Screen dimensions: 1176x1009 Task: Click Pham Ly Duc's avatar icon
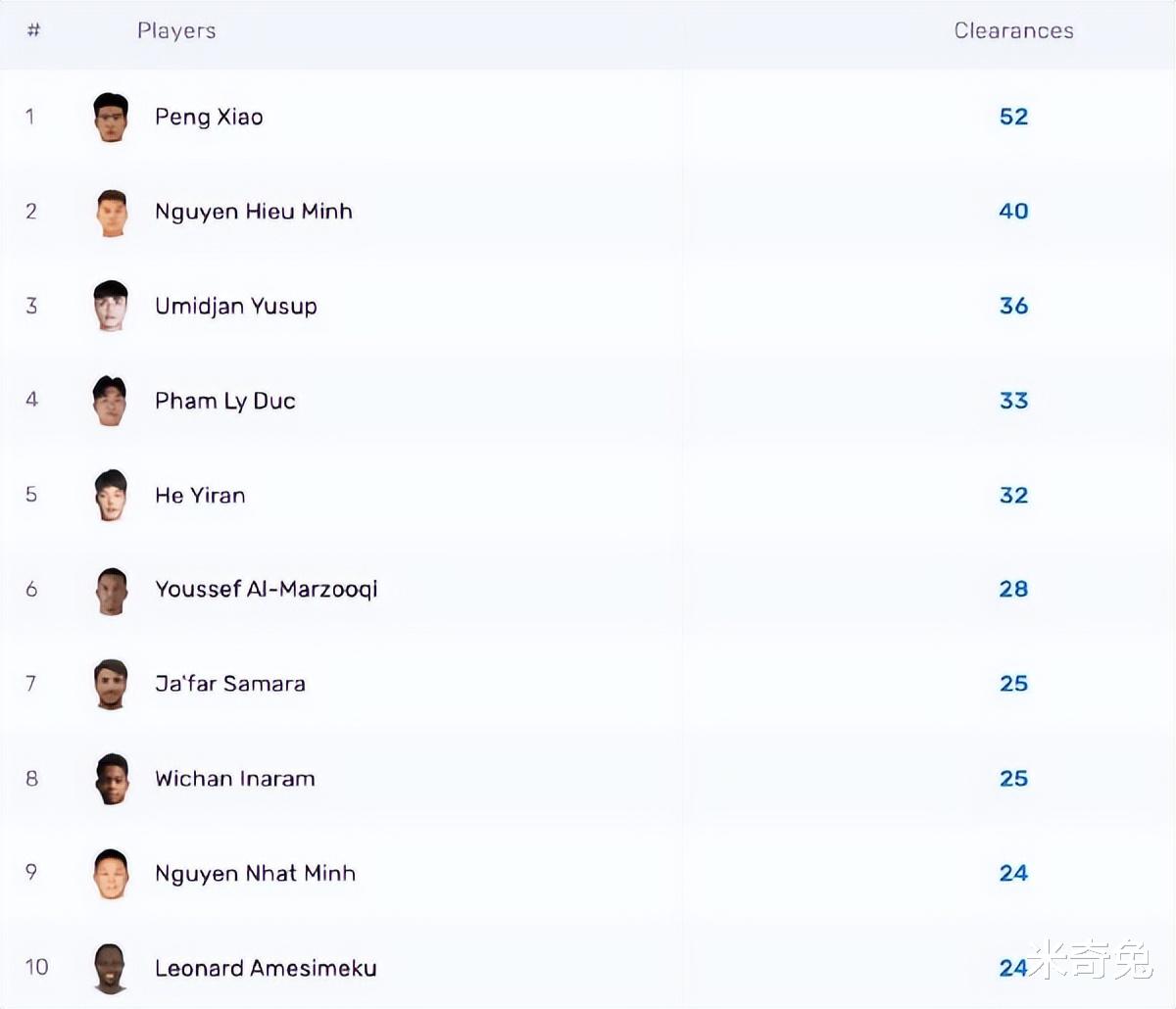tap(111, 402)
